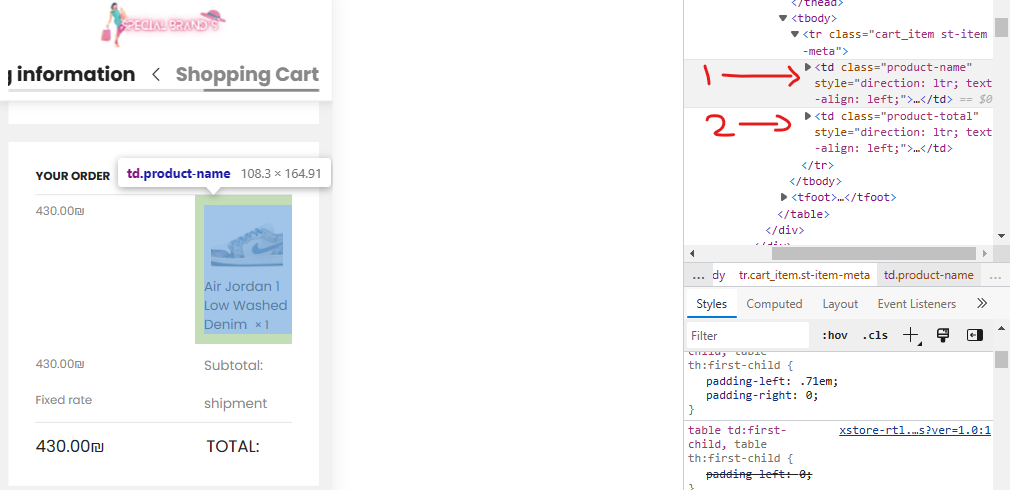The image size is (1010, 490).
Task: Select the 'dy' breadcrumb item
Action: (719, 275)
